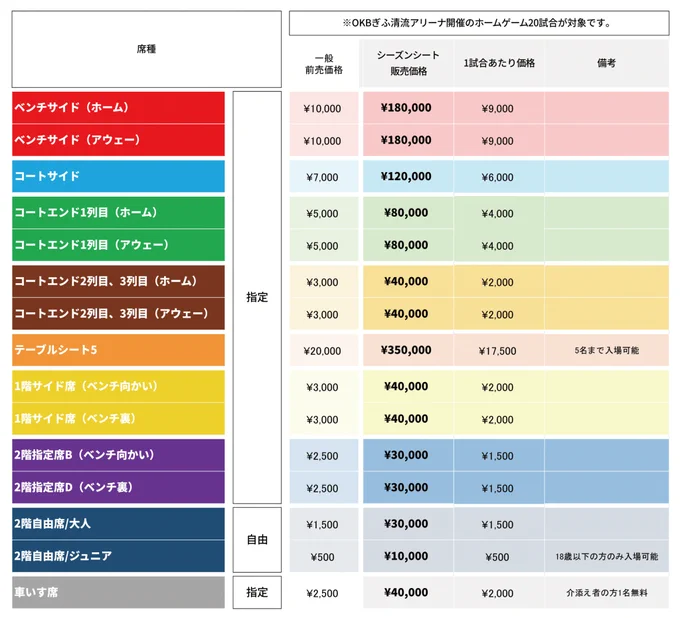
Task: Select the orange テーブルシート5 row
Action: coord(118,350)
